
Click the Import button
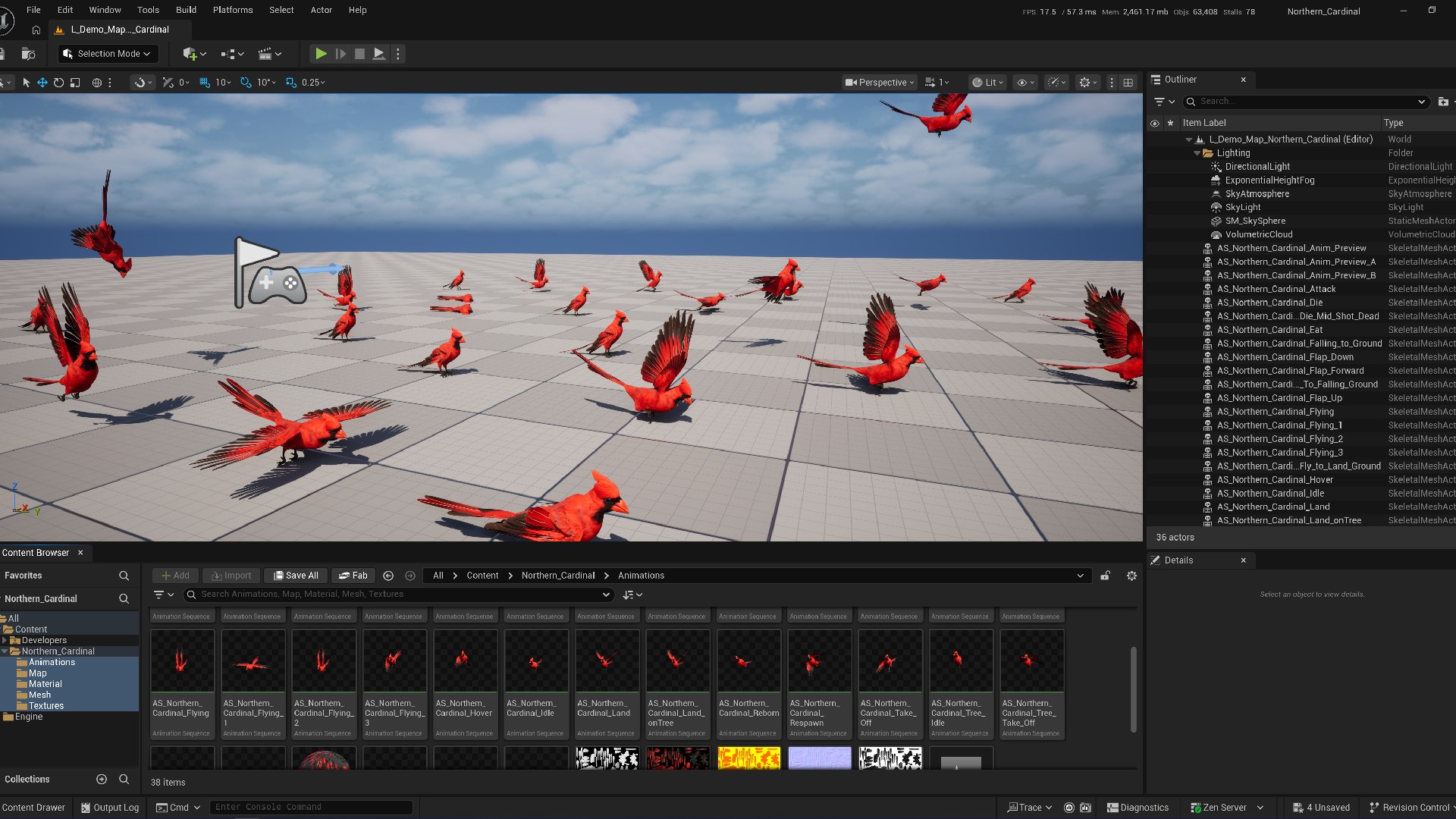(x=231, y=576)
